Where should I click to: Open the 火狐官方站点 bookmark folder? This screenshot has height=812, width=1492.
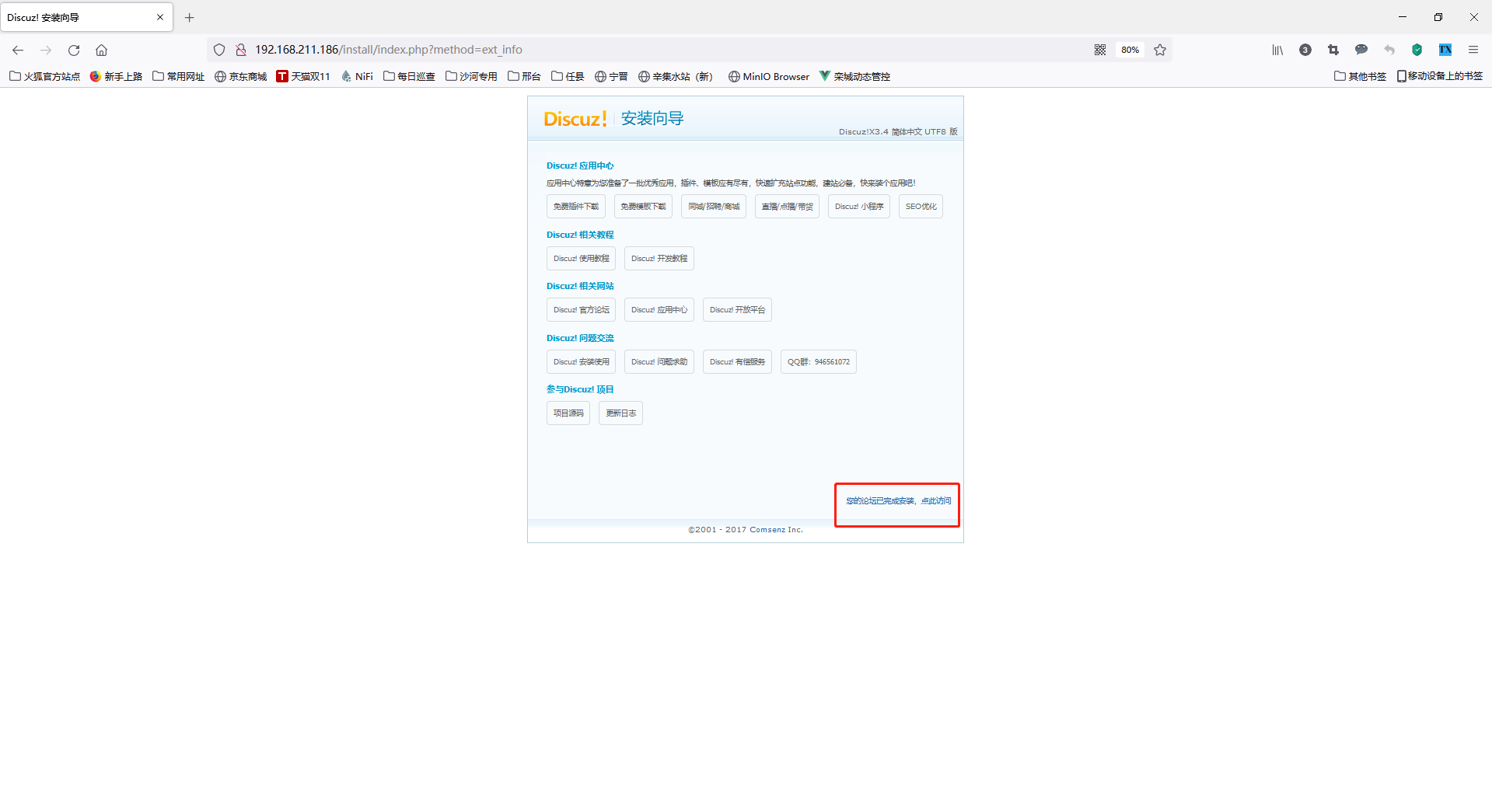(x=45, y=76)
